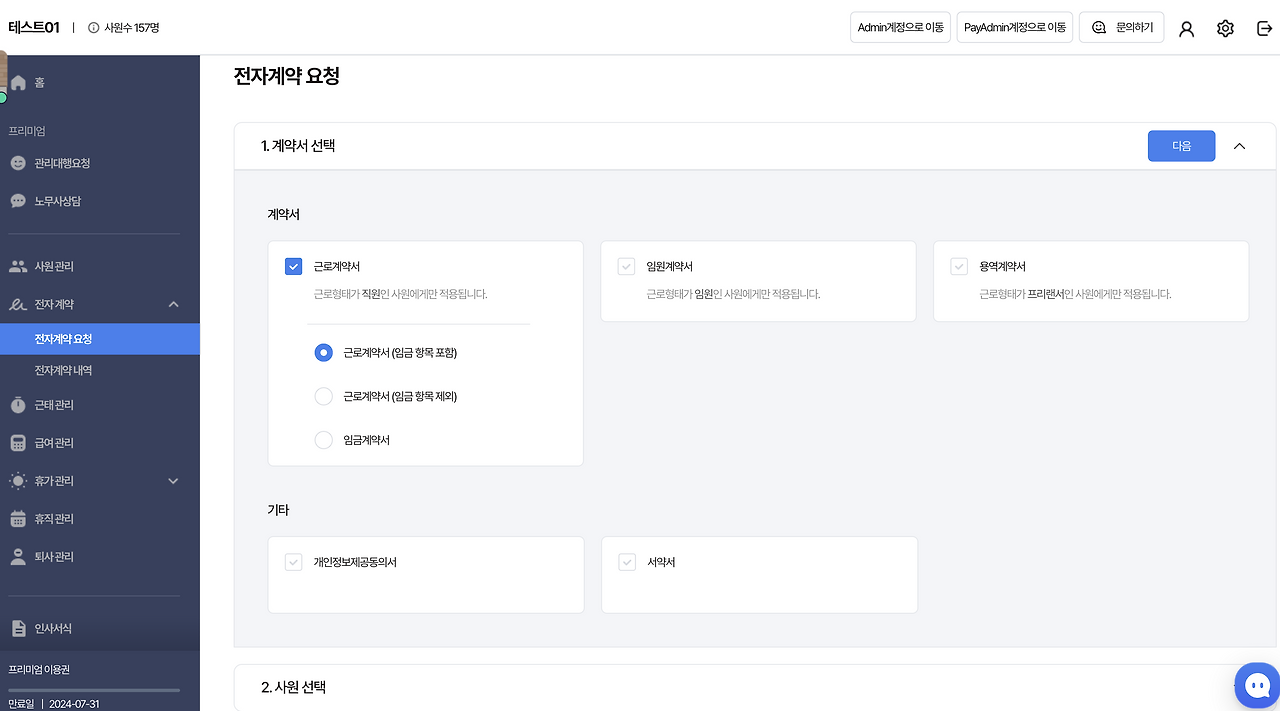Go to 홈 from the sidebar menu
Image resolution: width=1280 pixels, height=711 pixels.
pyautogui.click(x=38, y=82)
